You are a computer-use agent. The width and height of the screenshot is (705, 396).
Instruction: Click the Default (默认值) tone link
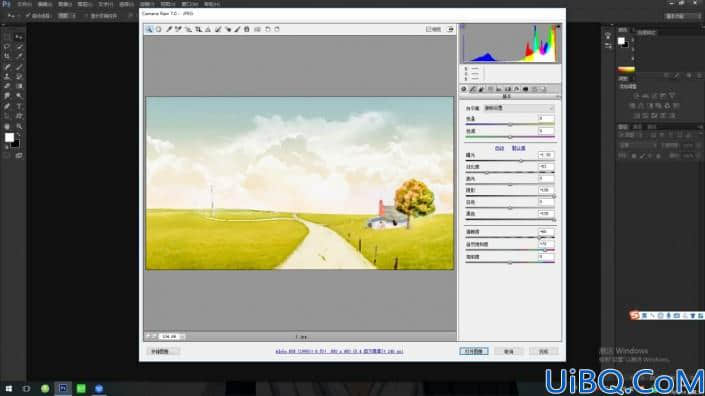[518, 148]
